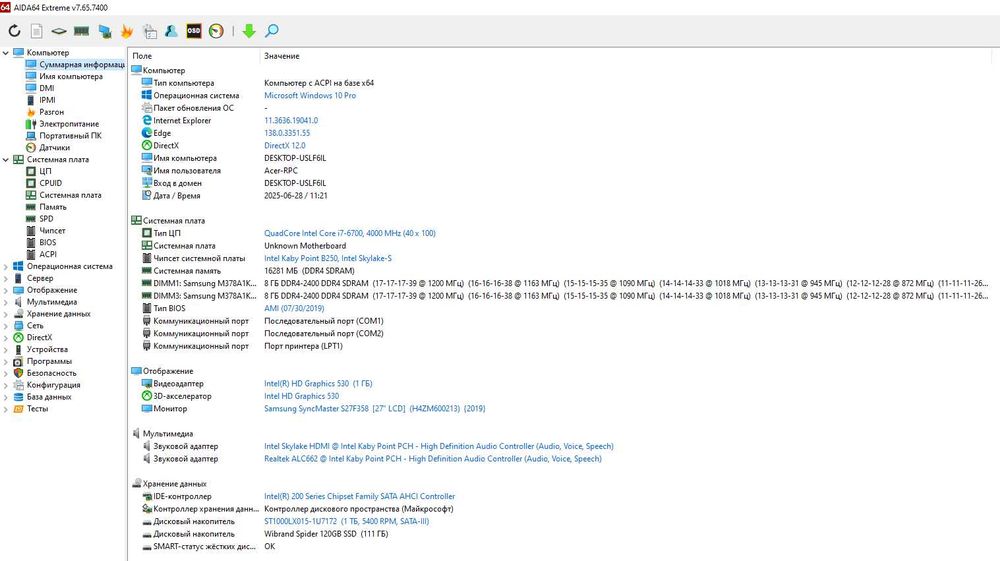The height and width of the screenshot is (561, 1000).
Task: Open the AMI (07/30/2019) BIOS link
Action: 294,309
